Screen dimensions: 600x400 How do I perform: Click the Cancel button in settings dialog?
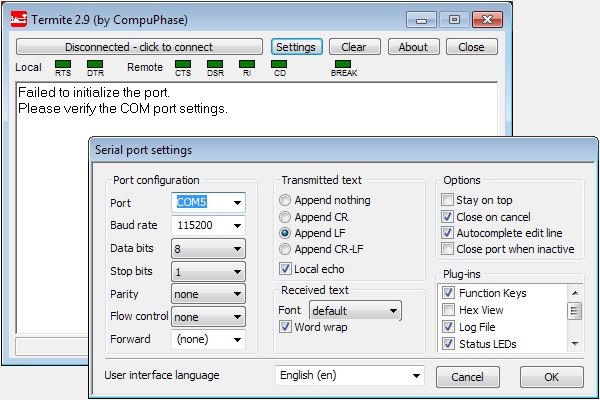click(468, 377)
